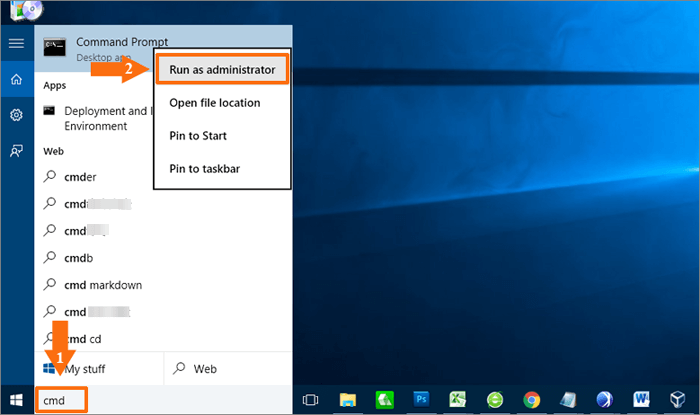
Task: Open the blue sphere icon on taskbar
Action: coord(604,400)
